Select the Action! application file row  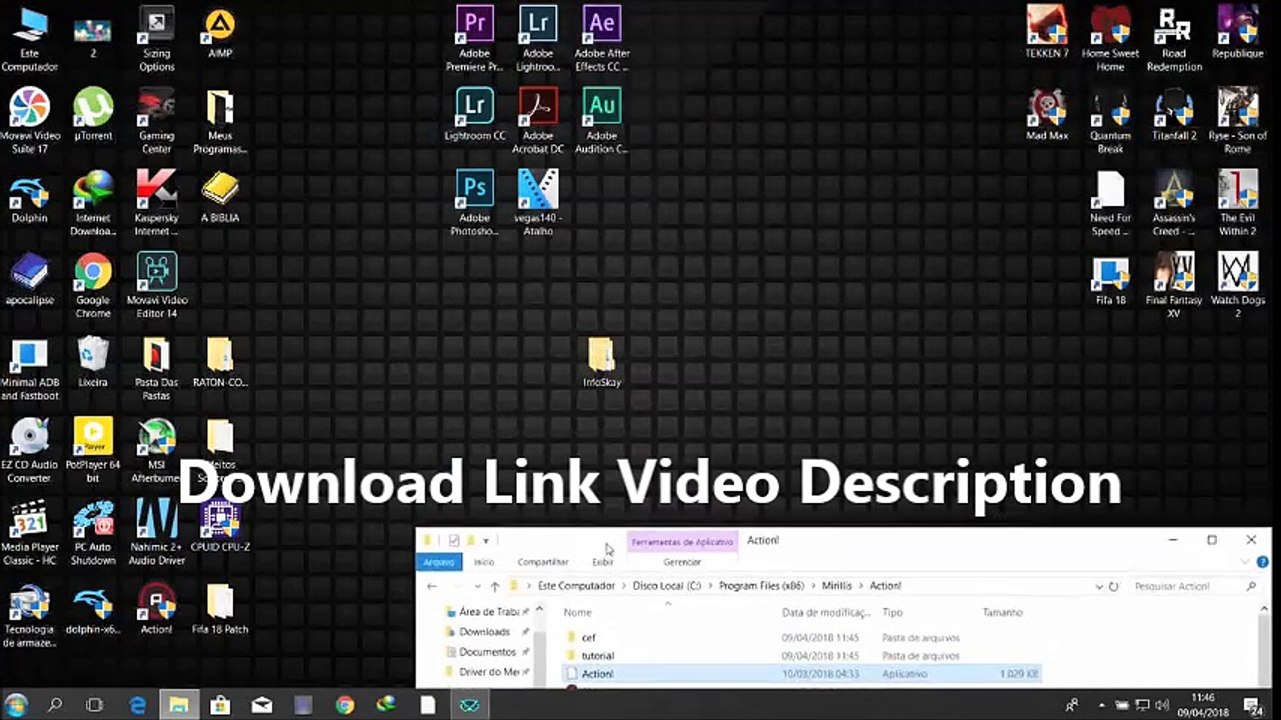coord(800,674)
